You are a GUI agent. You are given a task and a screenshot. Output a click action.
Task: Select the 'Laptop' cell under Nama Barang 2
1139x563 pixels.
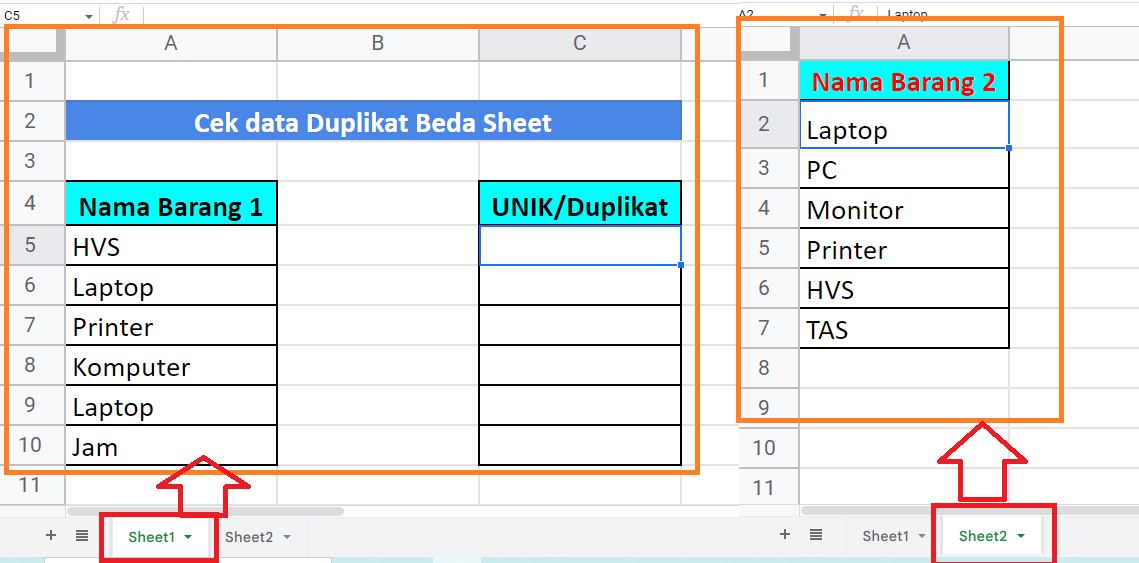tap(904, 125)
